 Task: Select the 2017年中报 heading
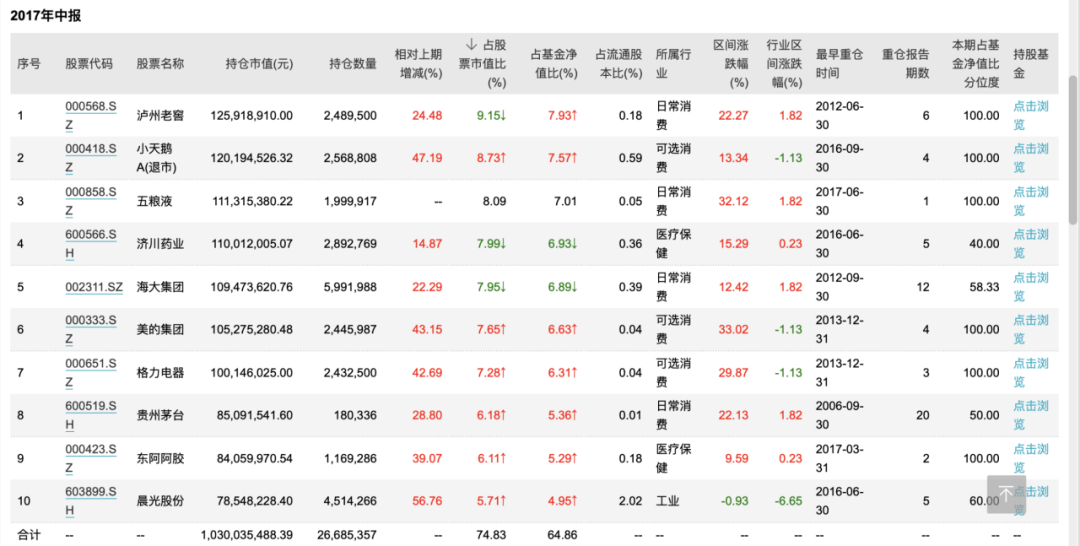(45, 15)
